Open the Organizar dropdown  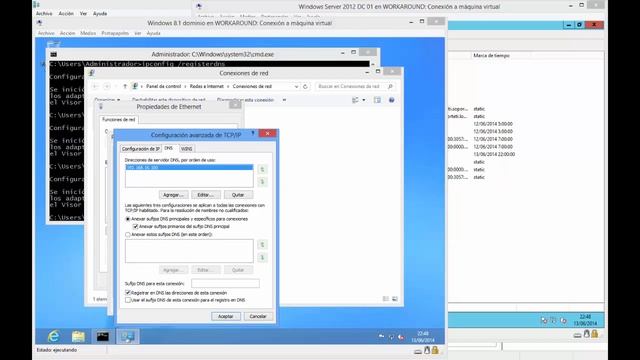pyautogui.click(x=107, y=100)
